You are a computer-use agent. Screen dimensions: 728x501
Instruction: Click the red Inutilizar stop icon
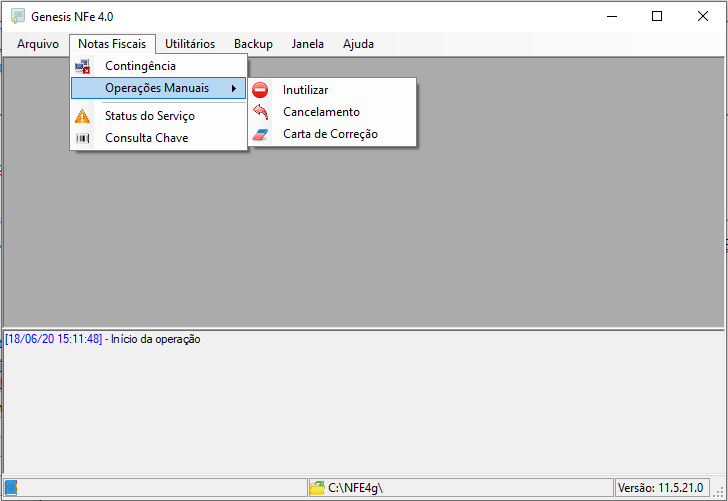click(x=260, y=90)
